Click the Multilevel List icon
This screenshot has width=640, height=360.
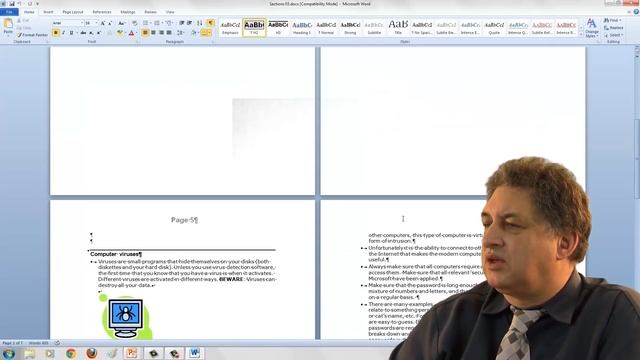click(169, 23)
